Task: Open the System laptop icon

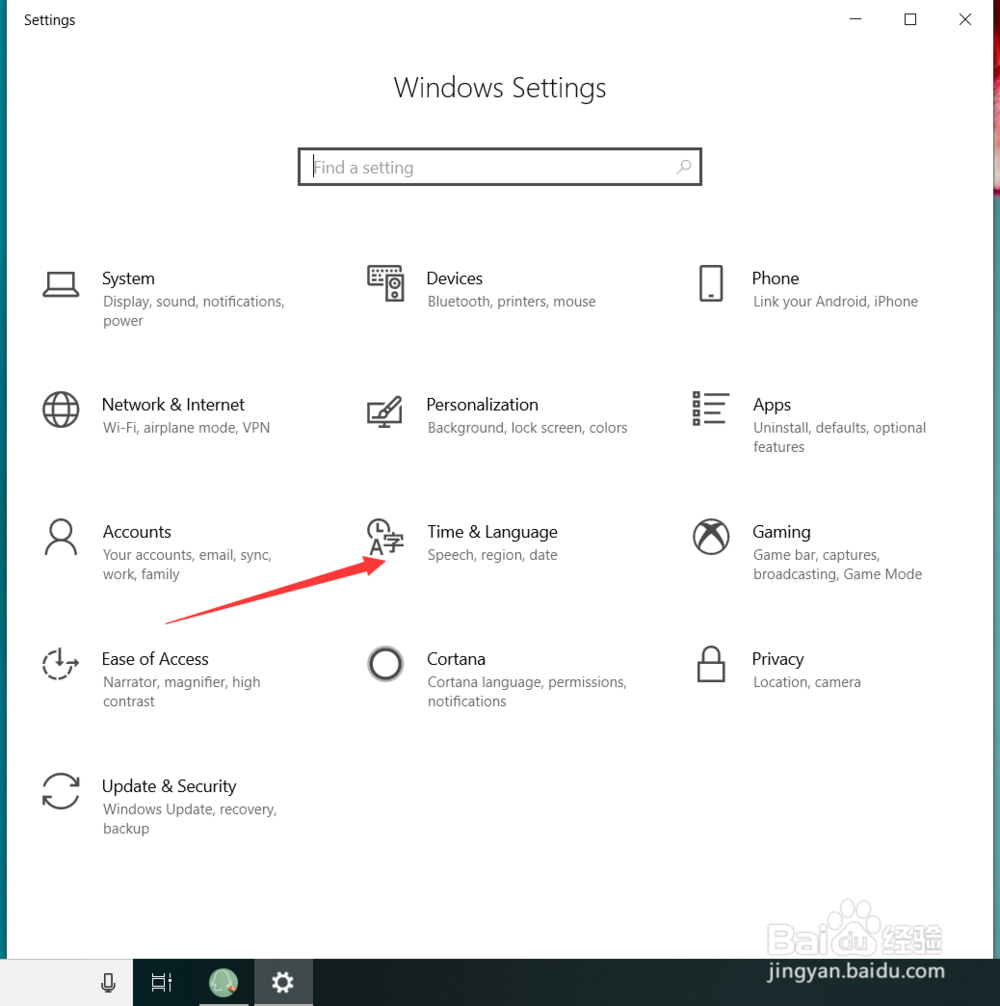Action: (x=61, y=284)
